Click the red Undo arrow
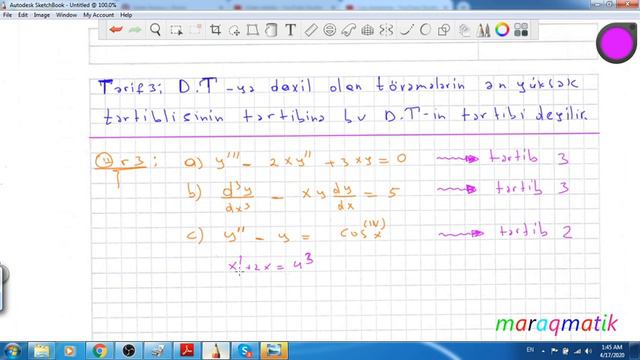 (x=116, y=30)
